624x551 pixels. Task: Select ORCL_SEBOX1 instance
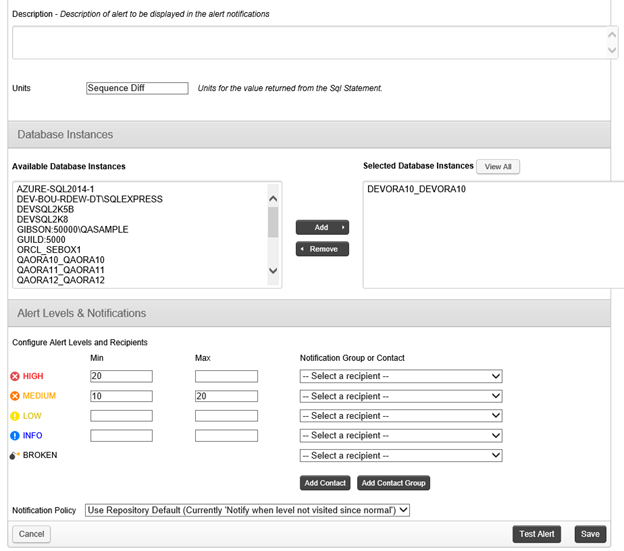(x=49, y=250)
